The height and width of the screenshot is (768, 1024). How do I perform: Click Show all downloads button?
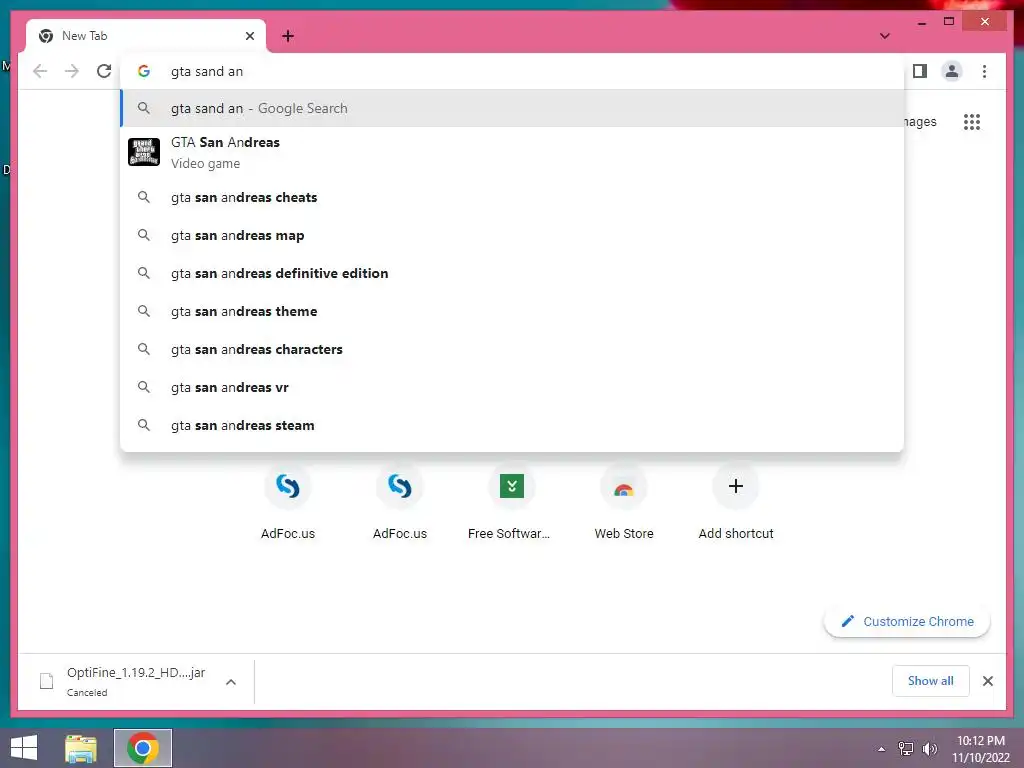click(930, 680)
